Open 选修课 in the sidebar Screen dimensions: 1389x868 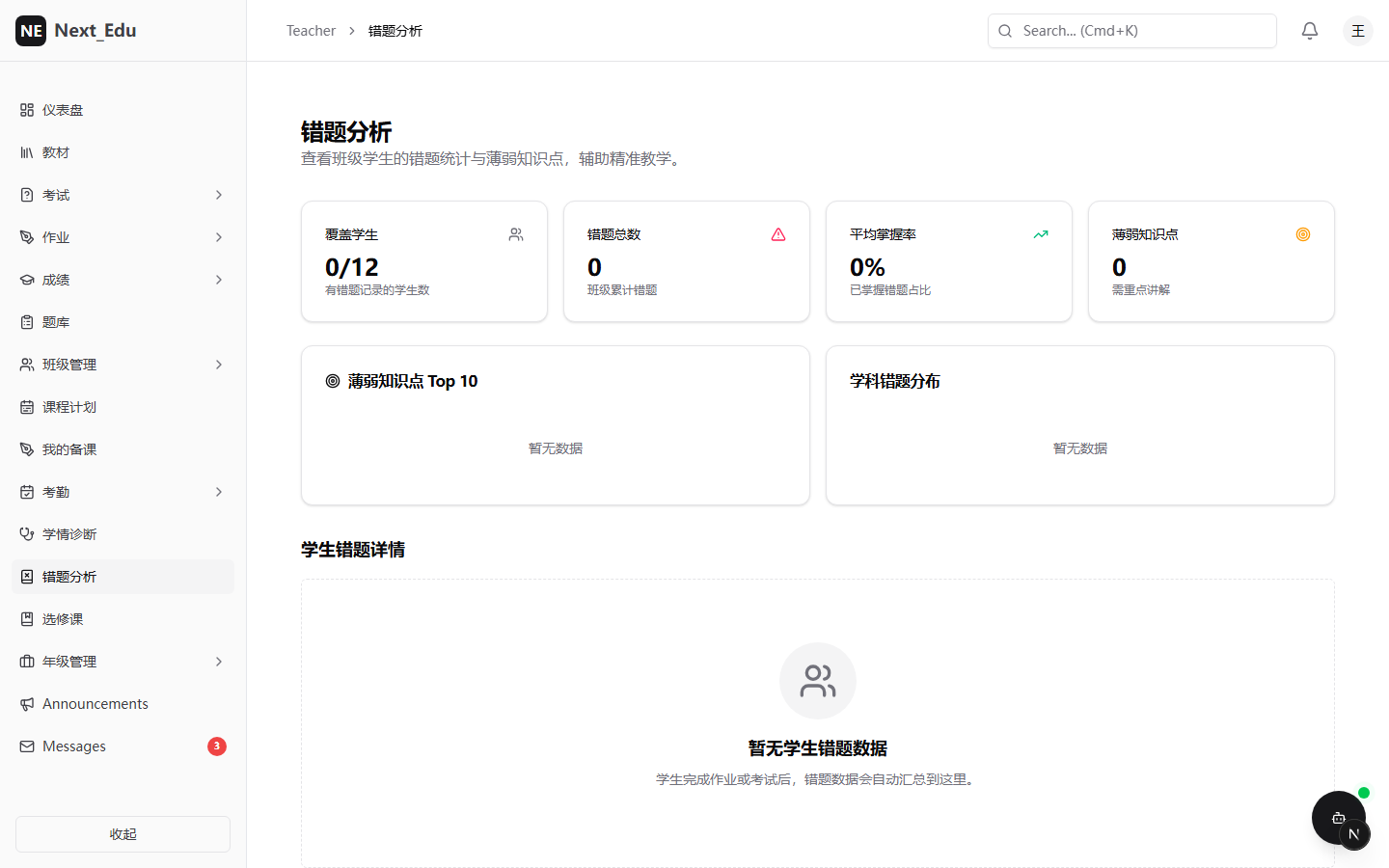coord(123,619)
